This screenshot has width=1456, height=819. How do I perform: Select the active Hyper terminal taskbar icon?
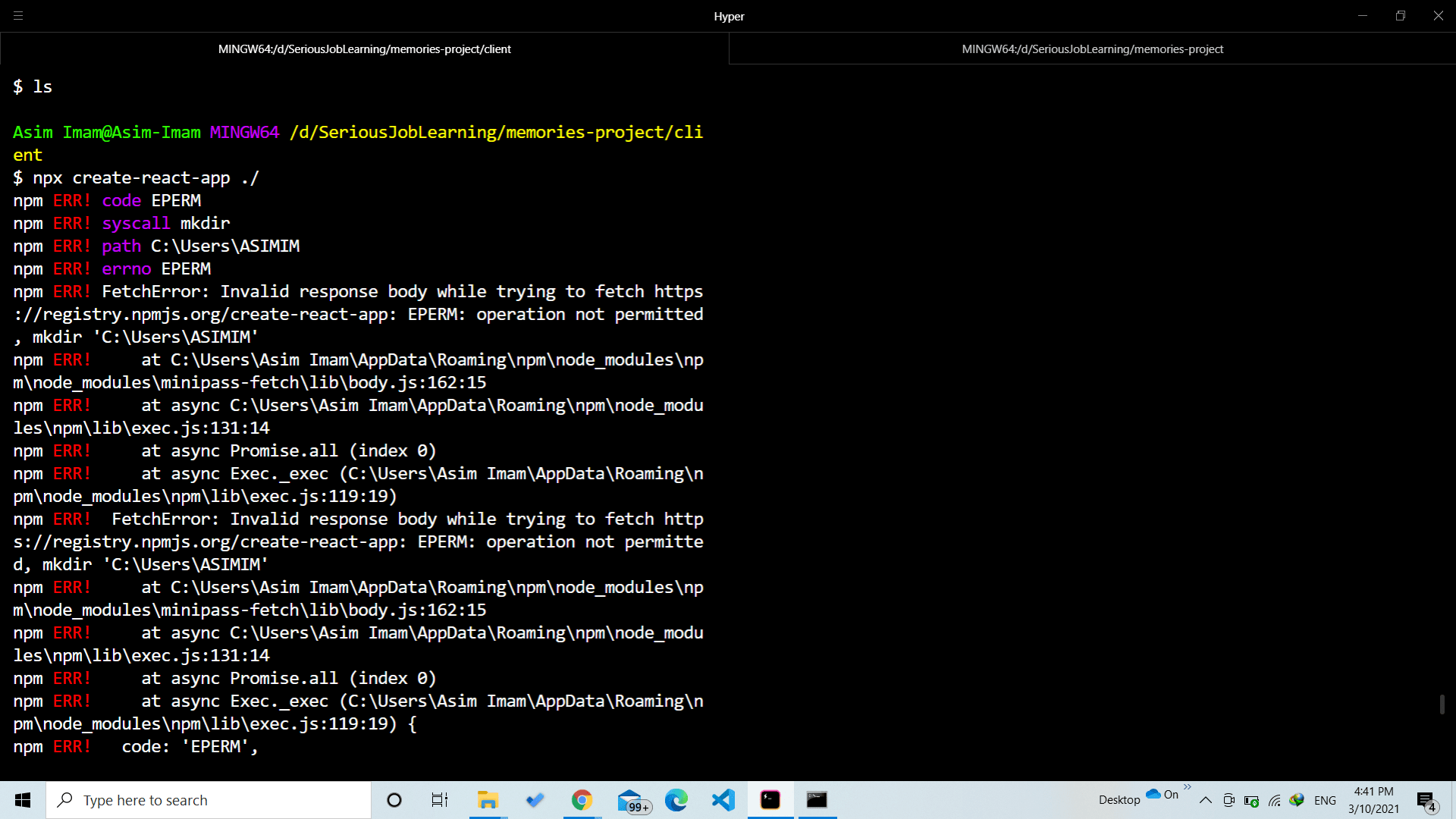(770, 800)
